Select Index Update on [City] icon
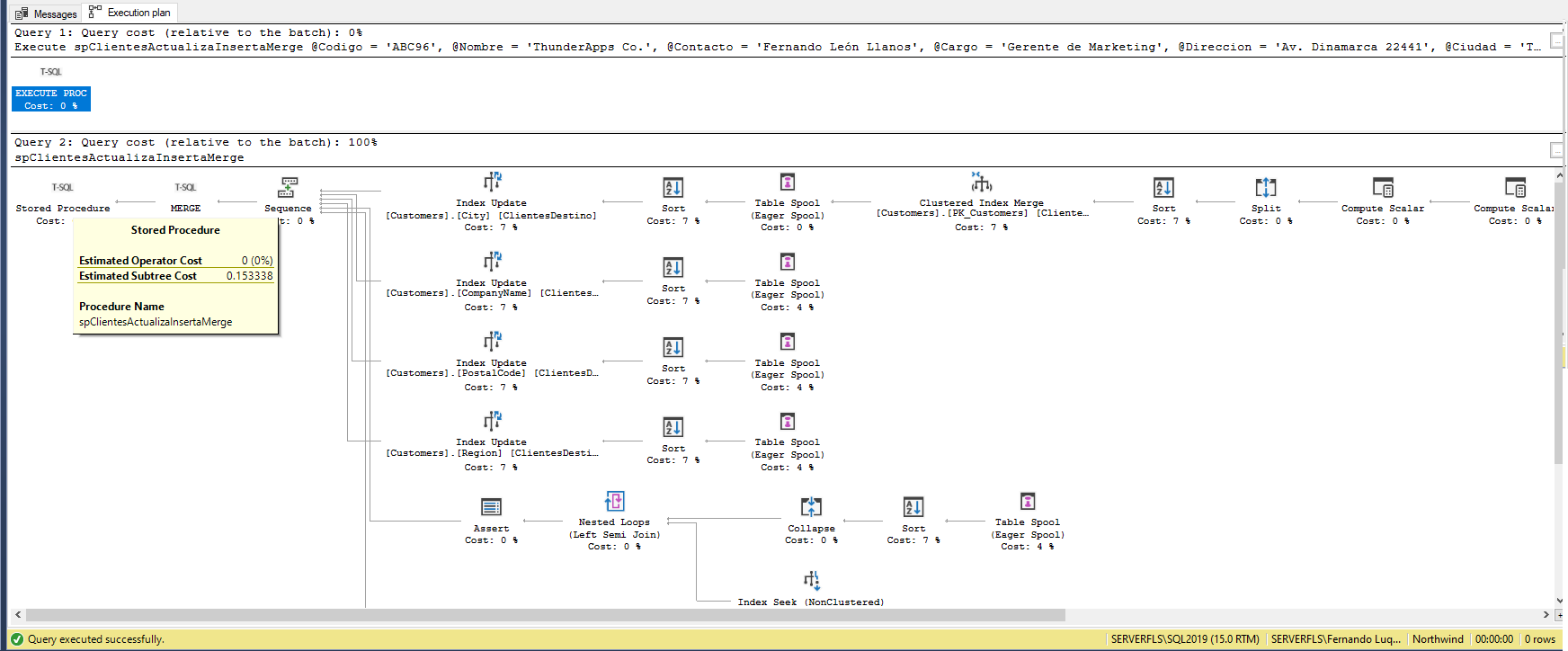Image resolution: width=1568 pixels, height=651 pixels. (x=492, y=183)
